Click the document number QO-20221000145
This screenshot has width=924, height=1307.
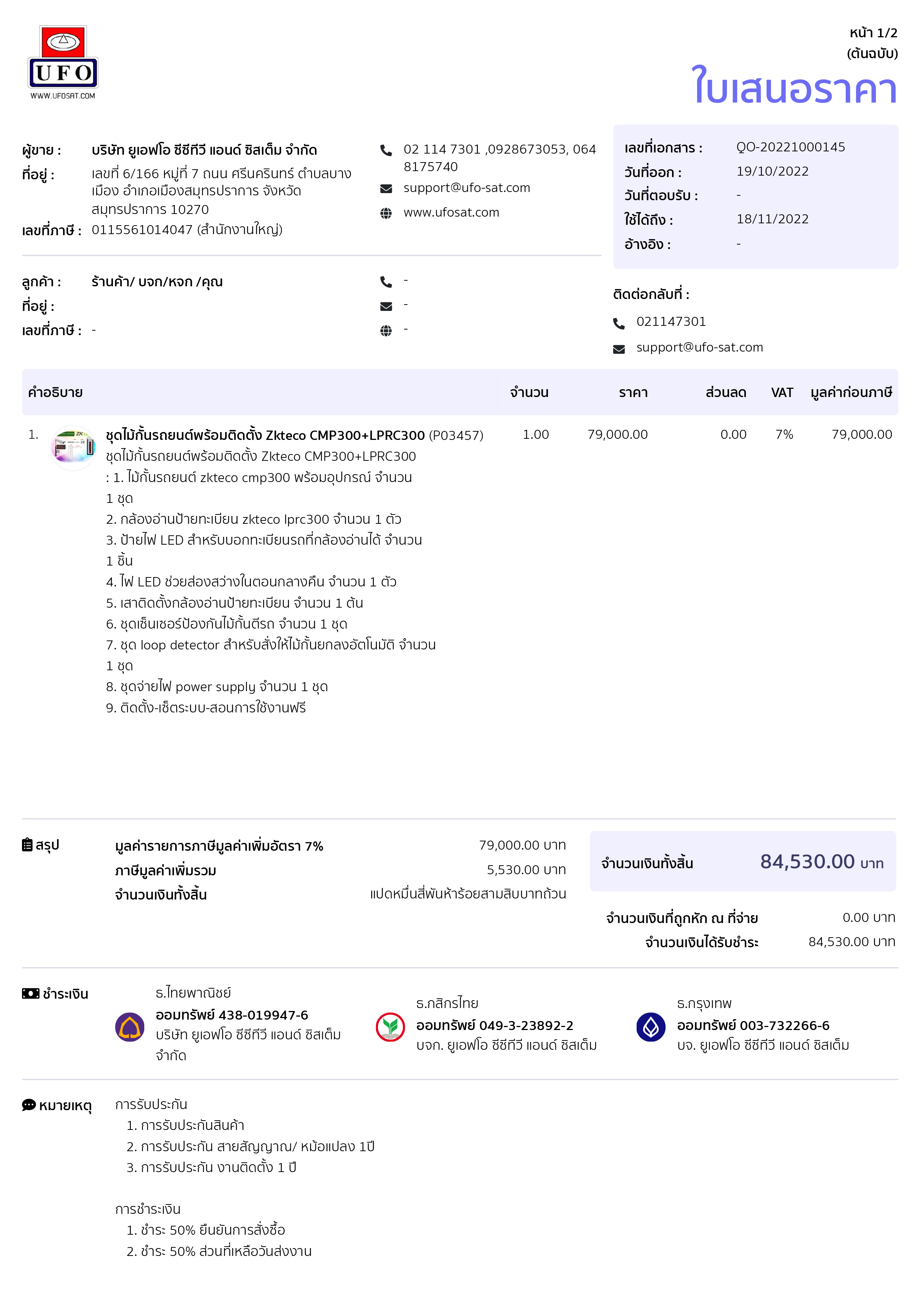click(790, 147)
